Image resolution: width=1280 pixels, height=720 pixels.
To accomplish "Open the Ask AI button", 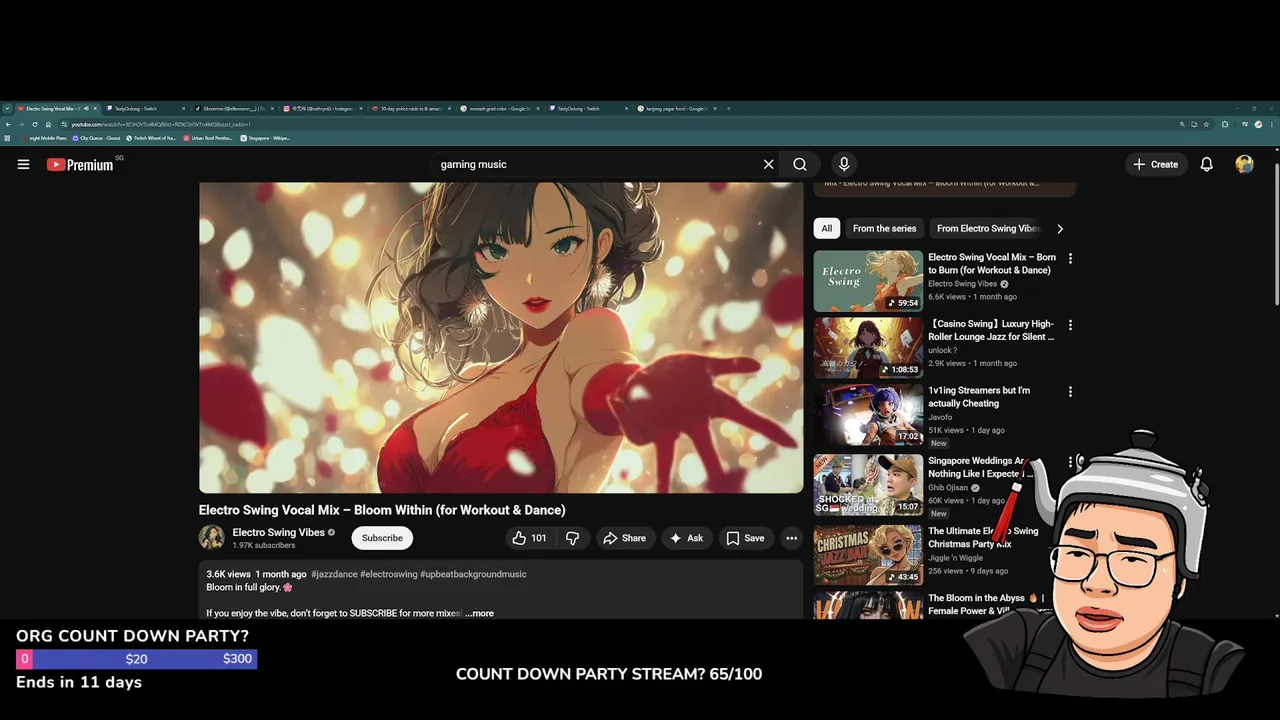I will [x=686, y=538].
